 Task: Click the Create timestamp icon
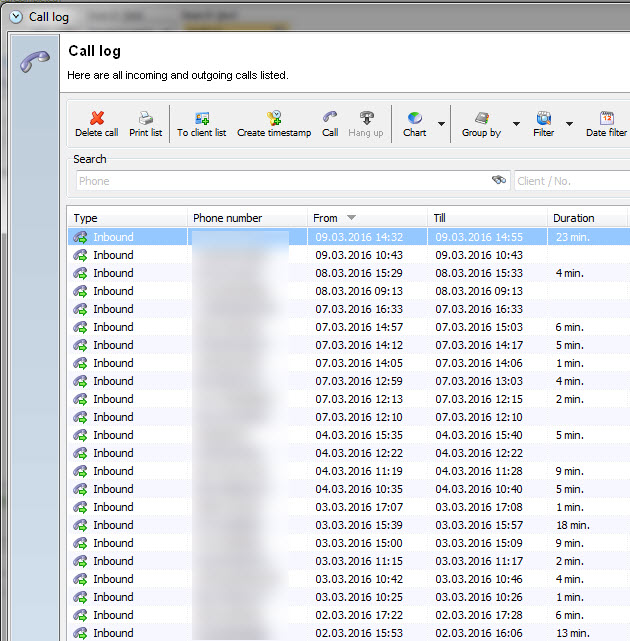click(274, 118)
